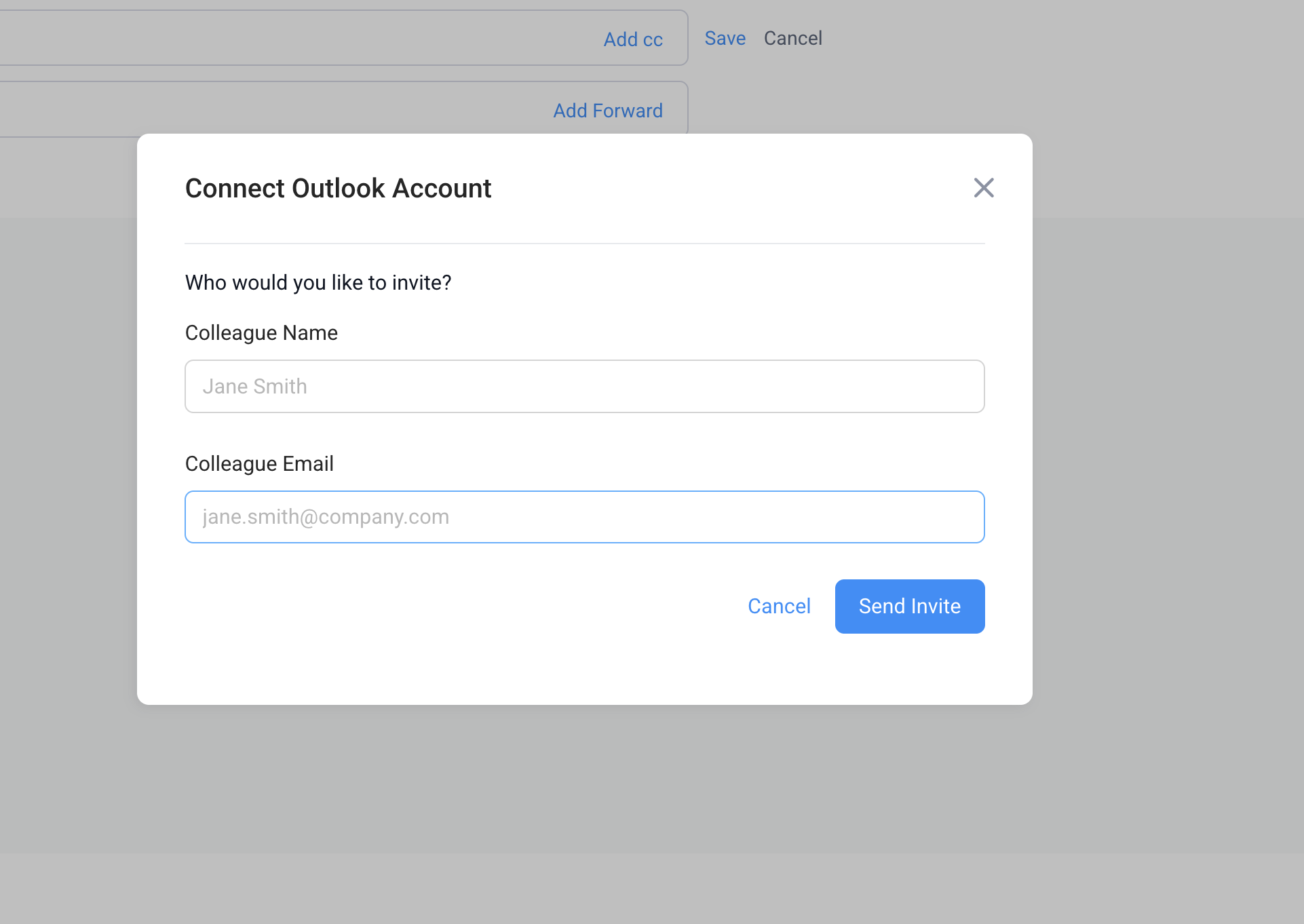This screenshot has height=924, width=1304.
Task: Close the Connect Outlook Account dialog
Action: click(x=984, y=188)
